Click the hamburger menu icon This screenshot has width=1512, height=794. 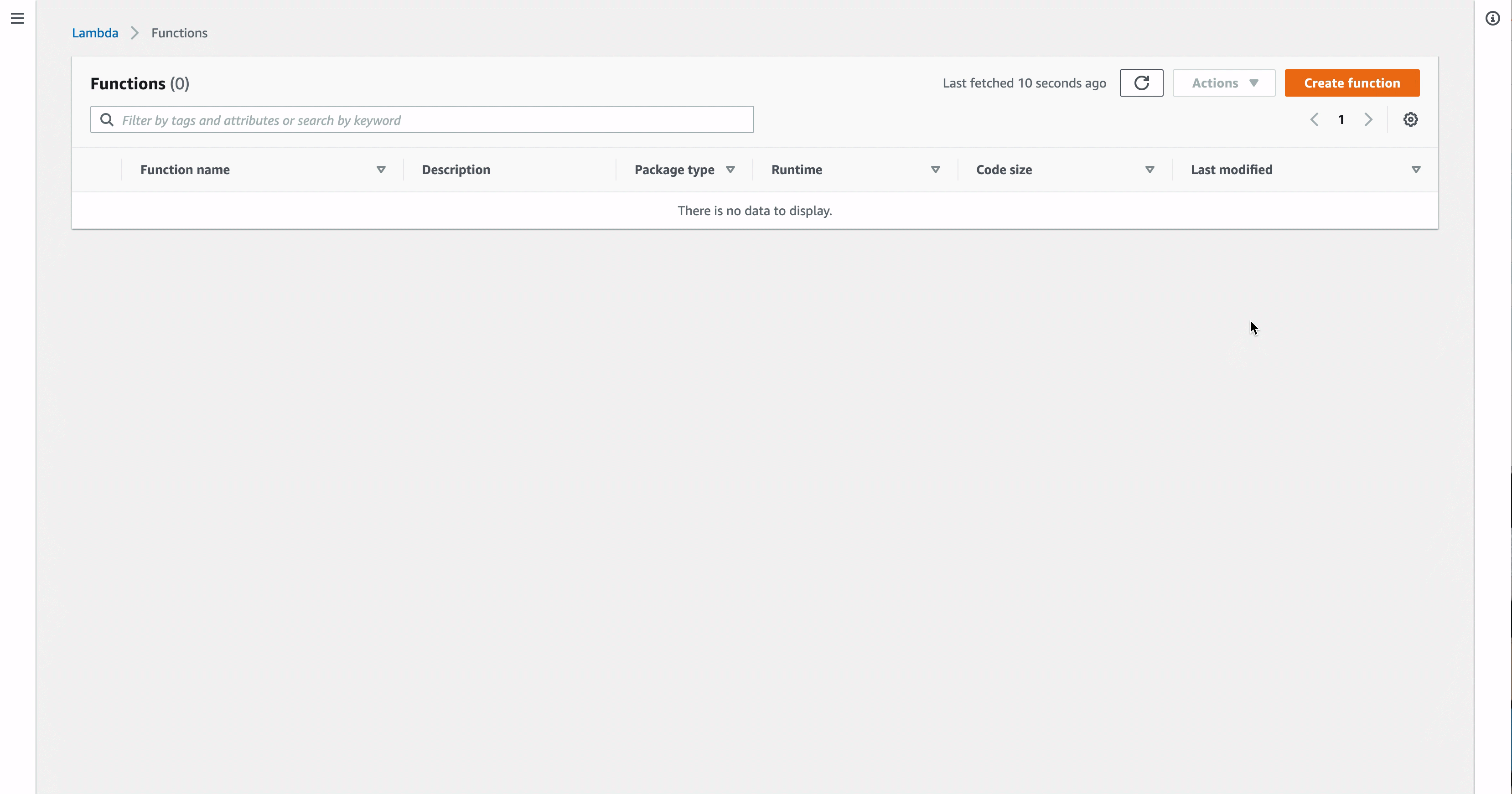tap(17, 18)
